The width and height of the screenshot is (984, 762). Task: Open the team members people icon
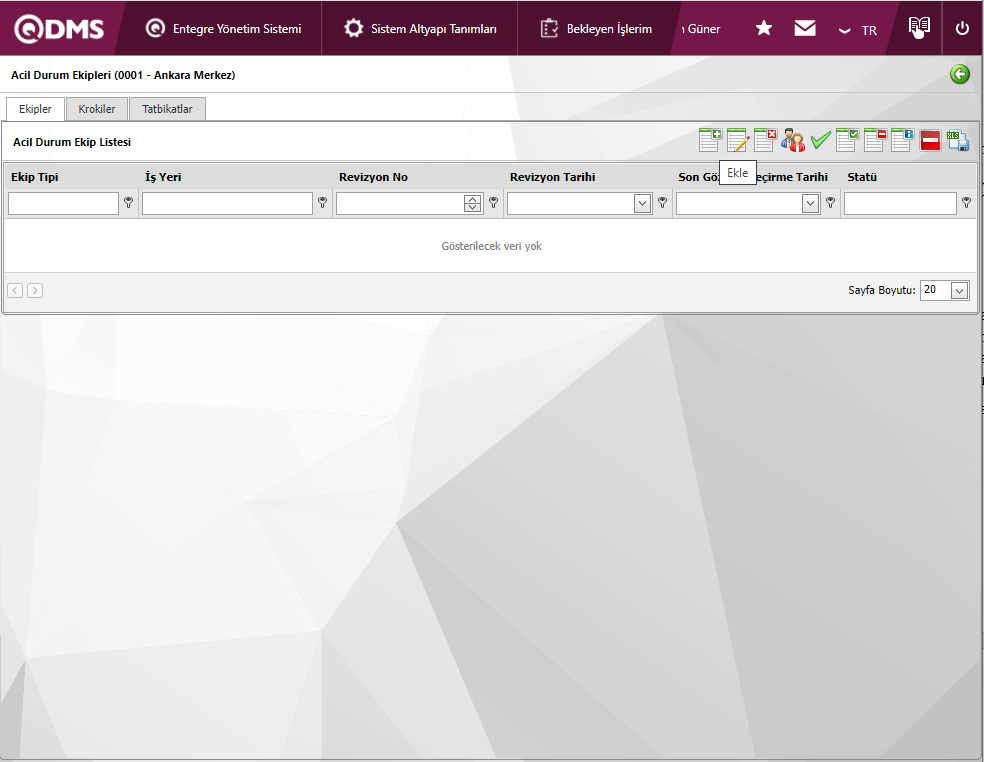(793, 140)
